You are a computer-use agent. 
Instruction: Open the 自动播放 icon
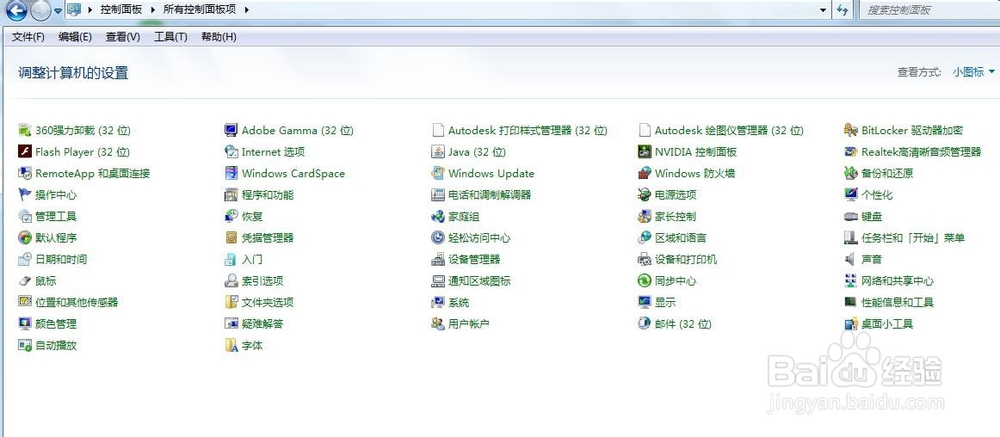[x=25, y=345]
